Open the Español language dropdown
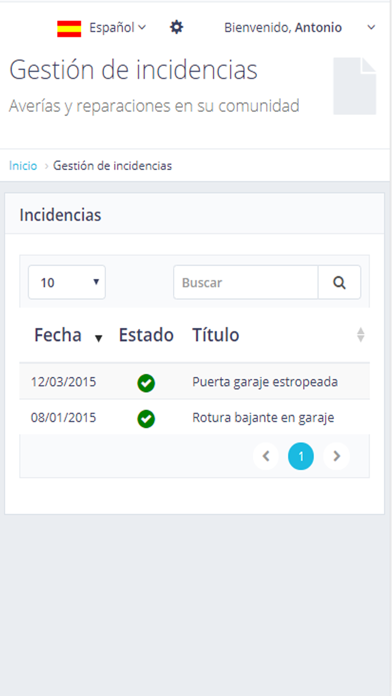This screenshot has width=392, height=696. [117, 28]
